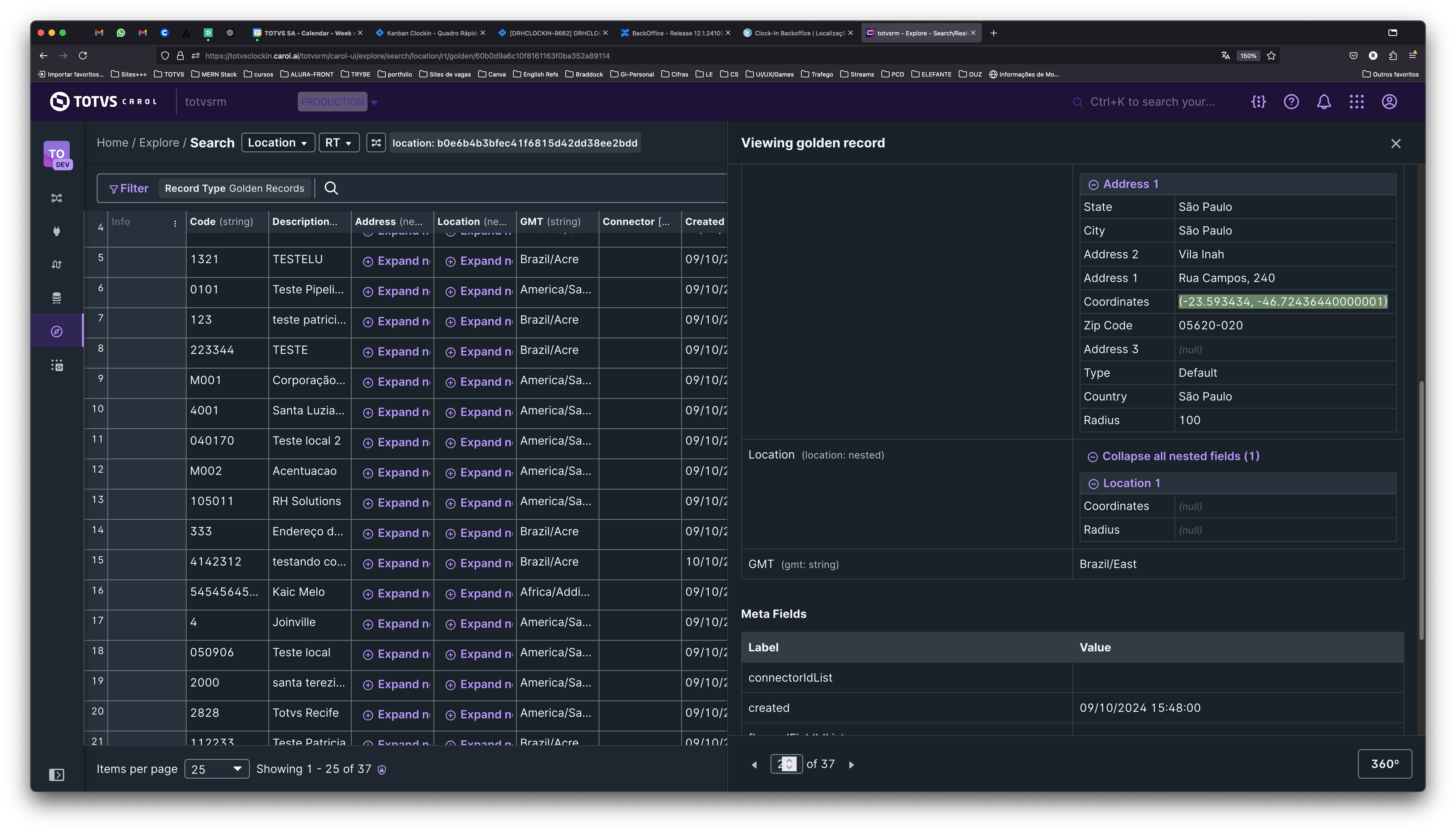Viewport: 1456px width, 832px height.
Task: Open the Items per page dropdown
Action: tap(217, 769)
